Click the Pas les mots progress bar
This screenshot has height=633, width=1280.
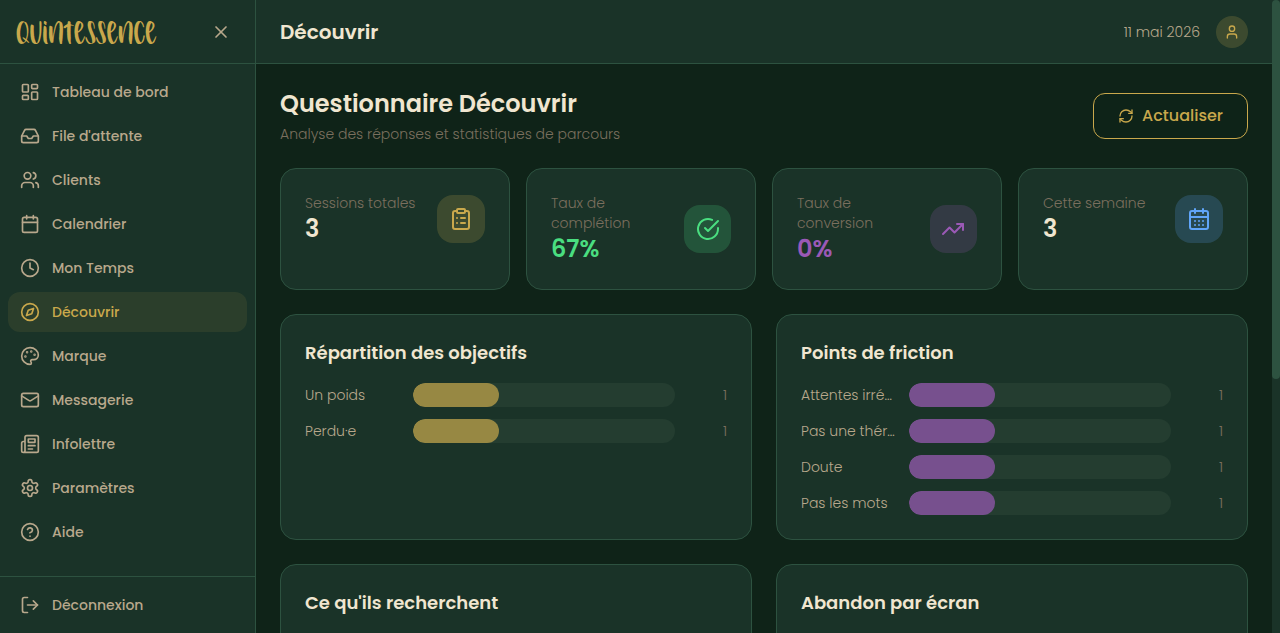[1040, 503]
